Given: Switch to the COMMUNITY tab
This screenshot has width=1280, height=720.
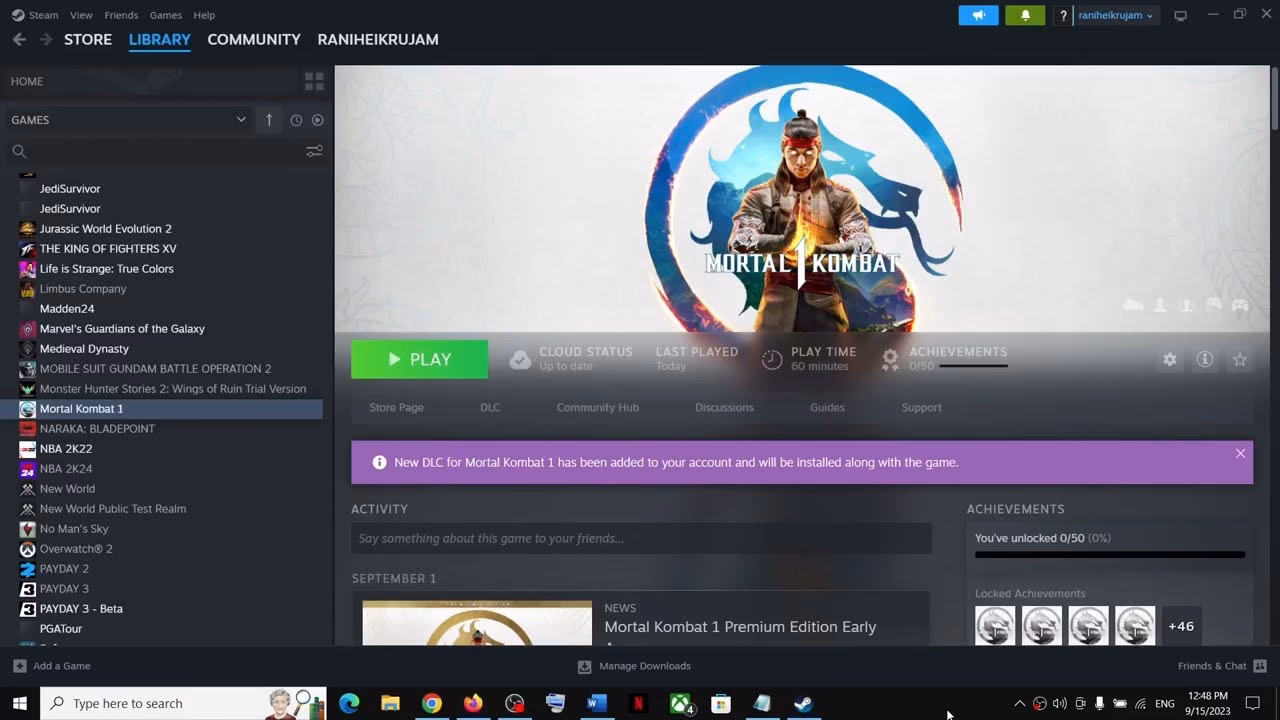Looking at the screenshot, I should 254,39.
